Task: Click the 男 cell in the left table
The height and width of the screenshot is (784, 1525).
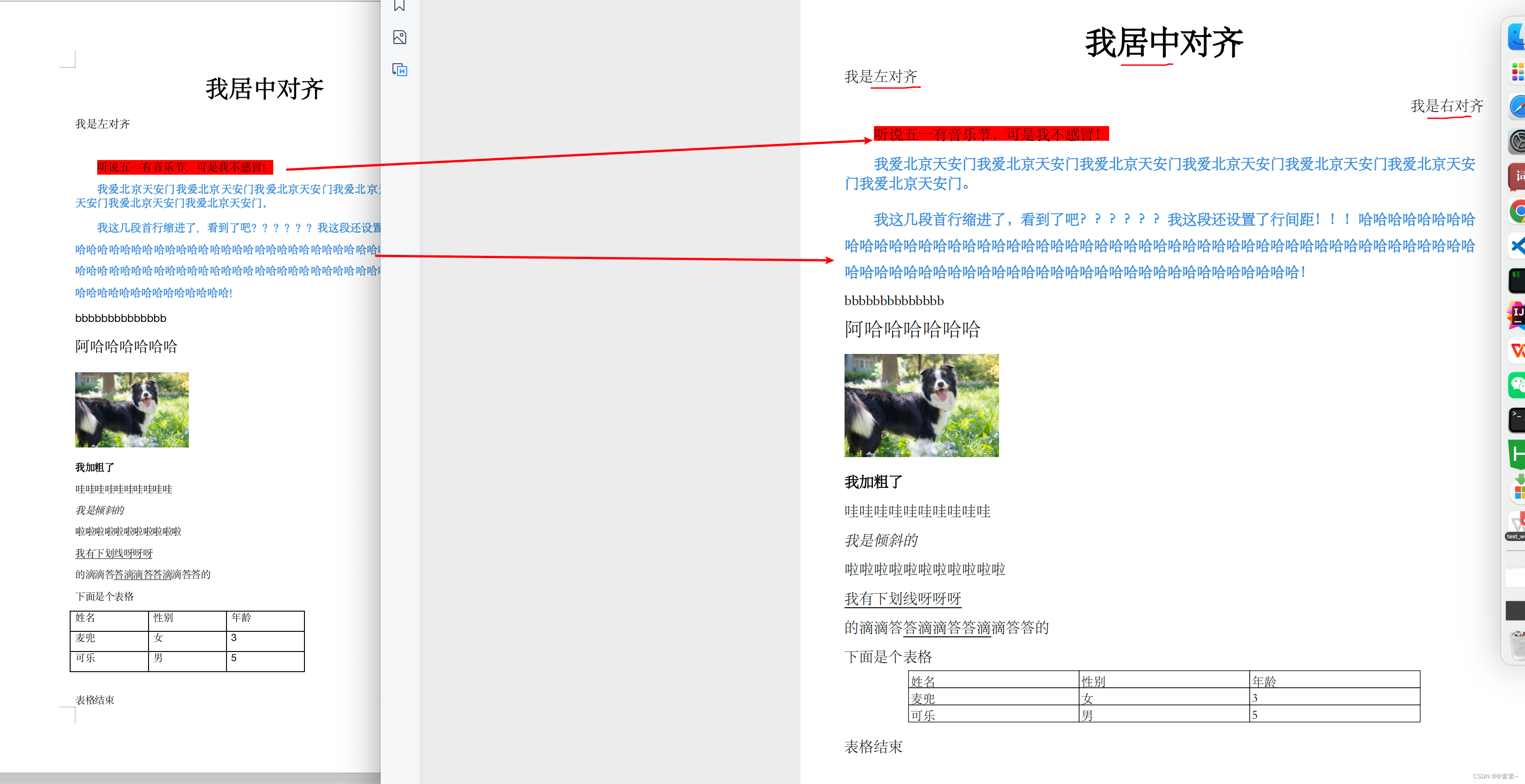Action: (187, 662)
